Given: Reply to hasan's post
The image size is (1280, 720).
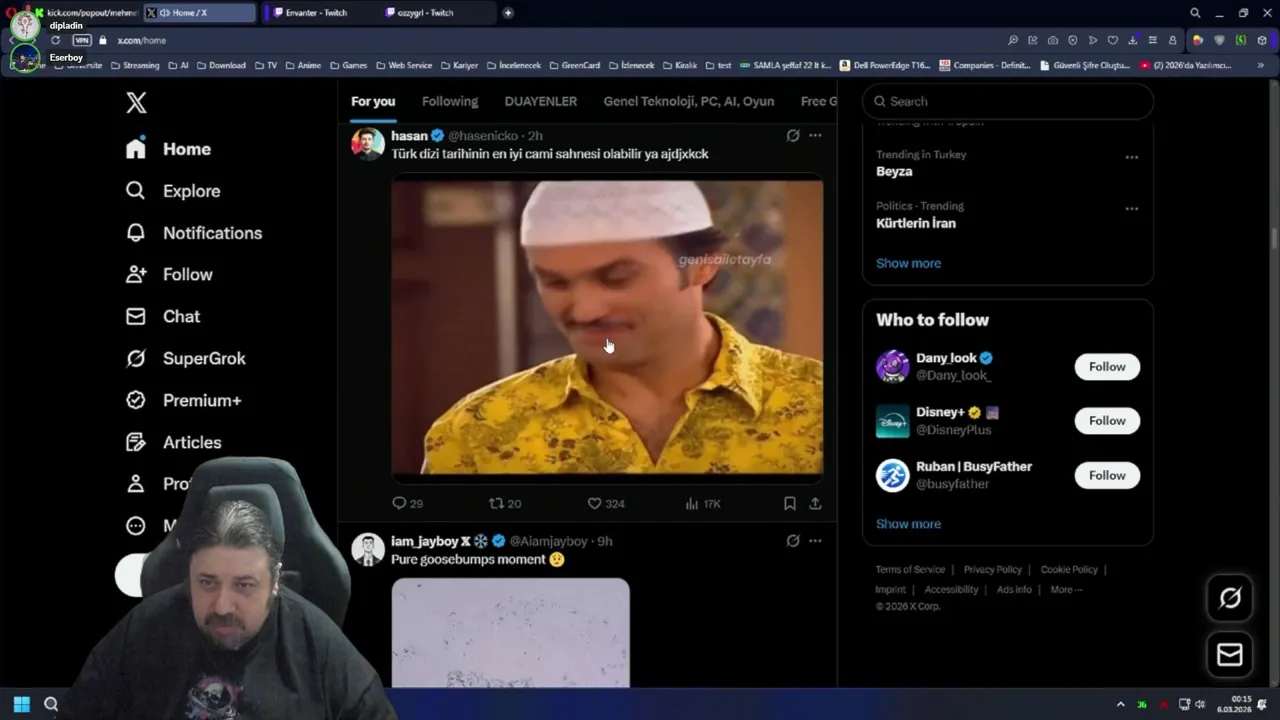Looking at the screenshot, I should pyautogui.click(x=407, y=504).
